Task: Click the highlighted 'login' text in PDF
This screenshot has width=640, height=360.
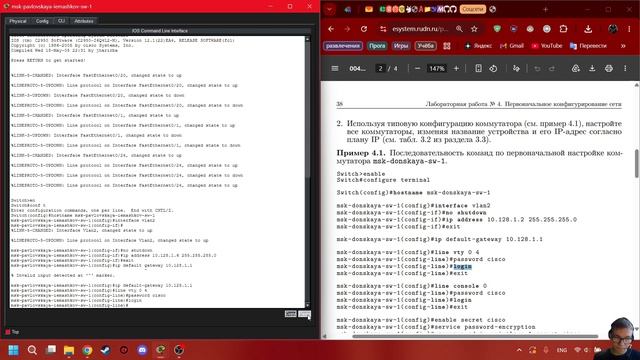Action: (462, 266)
